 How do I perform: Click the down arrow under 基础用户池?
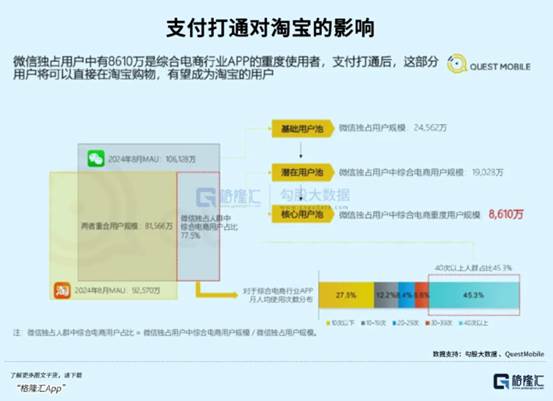tap(301, 150)
